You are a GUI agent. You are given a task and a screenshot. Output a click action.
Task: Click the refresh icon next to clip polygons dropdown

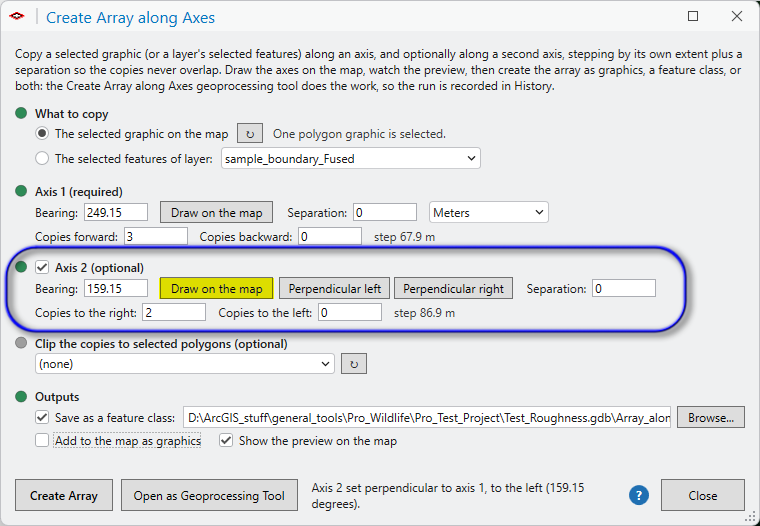[354, 364]
